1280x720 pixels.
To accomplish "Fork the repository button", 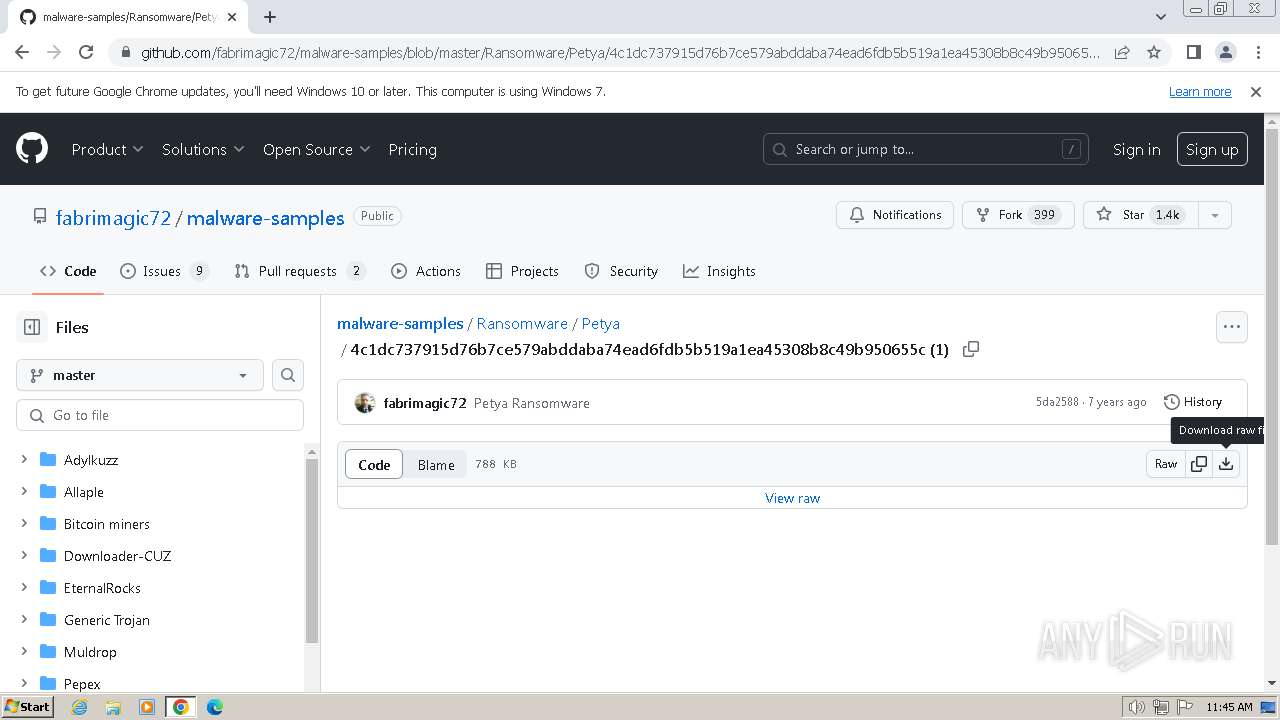I will click(1018, 215).
